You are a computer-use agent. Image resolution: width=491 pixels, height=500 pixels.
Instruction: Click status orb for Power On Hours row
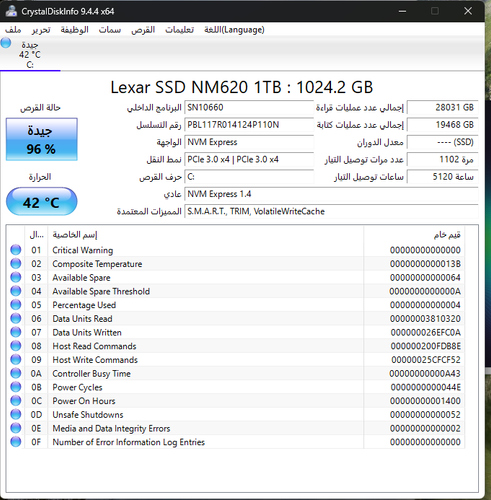[x=16, y=400]
